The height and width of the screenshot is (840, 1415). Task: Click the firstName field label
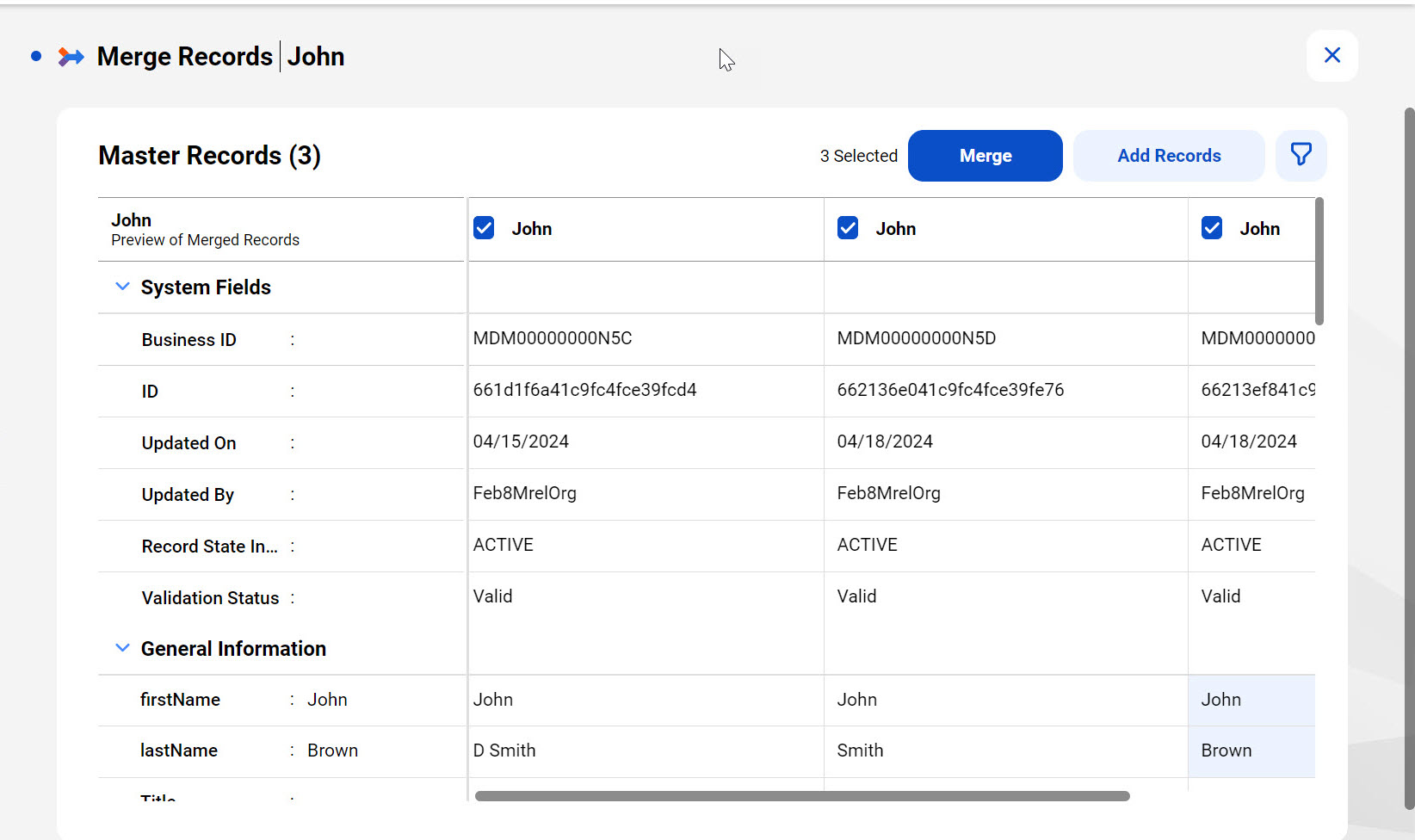180,700
